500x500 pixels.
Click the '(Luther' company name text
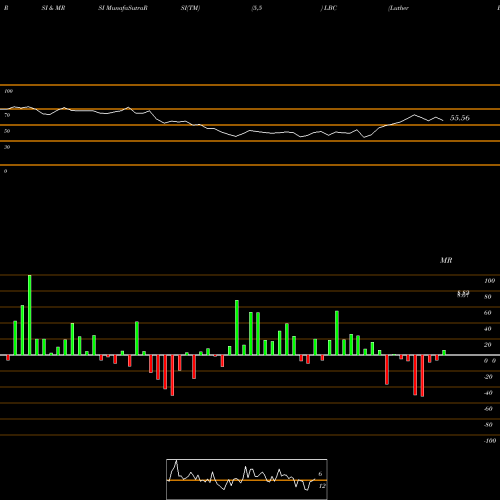(x=398, y=8)
